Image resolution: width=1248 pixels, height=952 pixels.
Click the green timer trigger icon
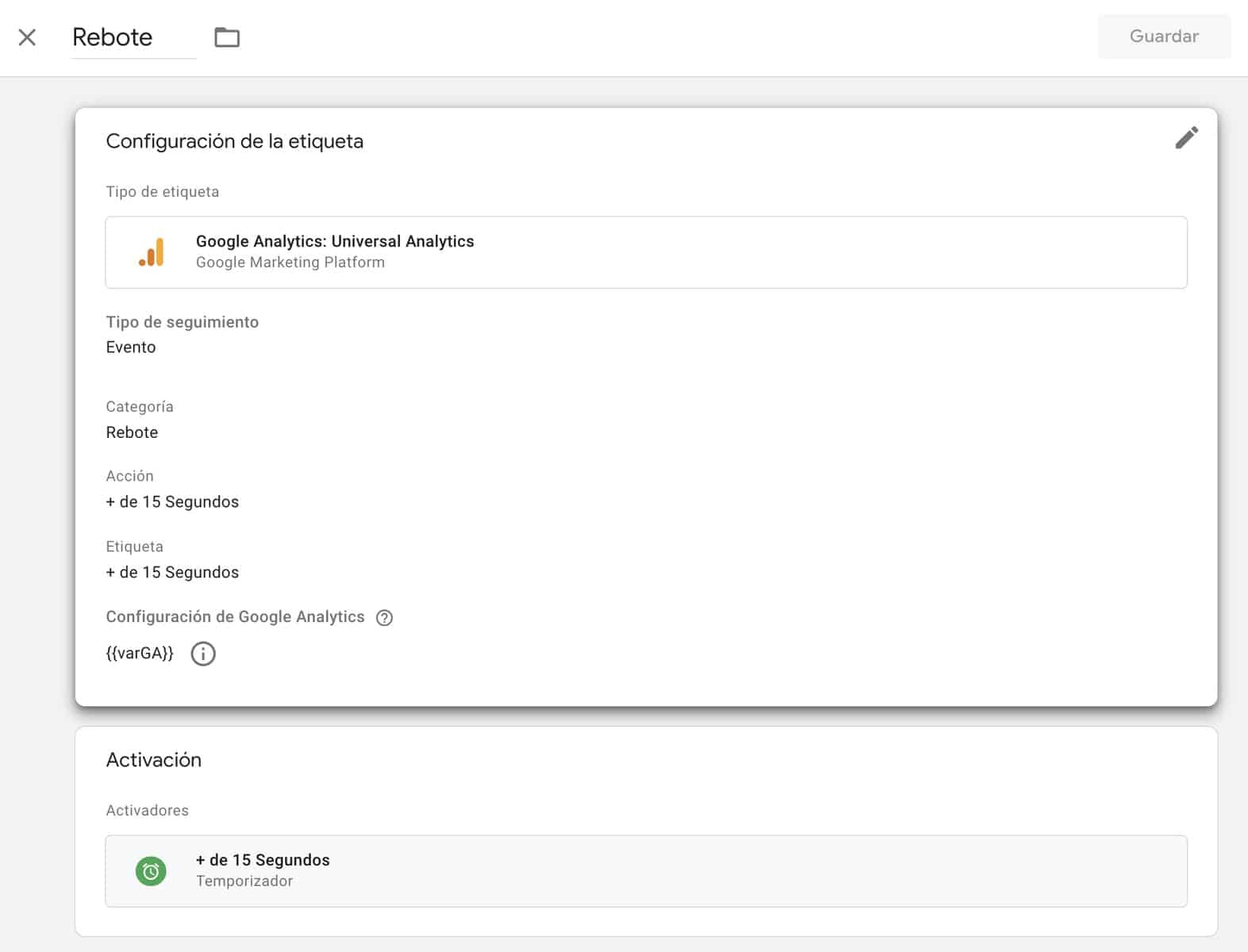point(151,871)
